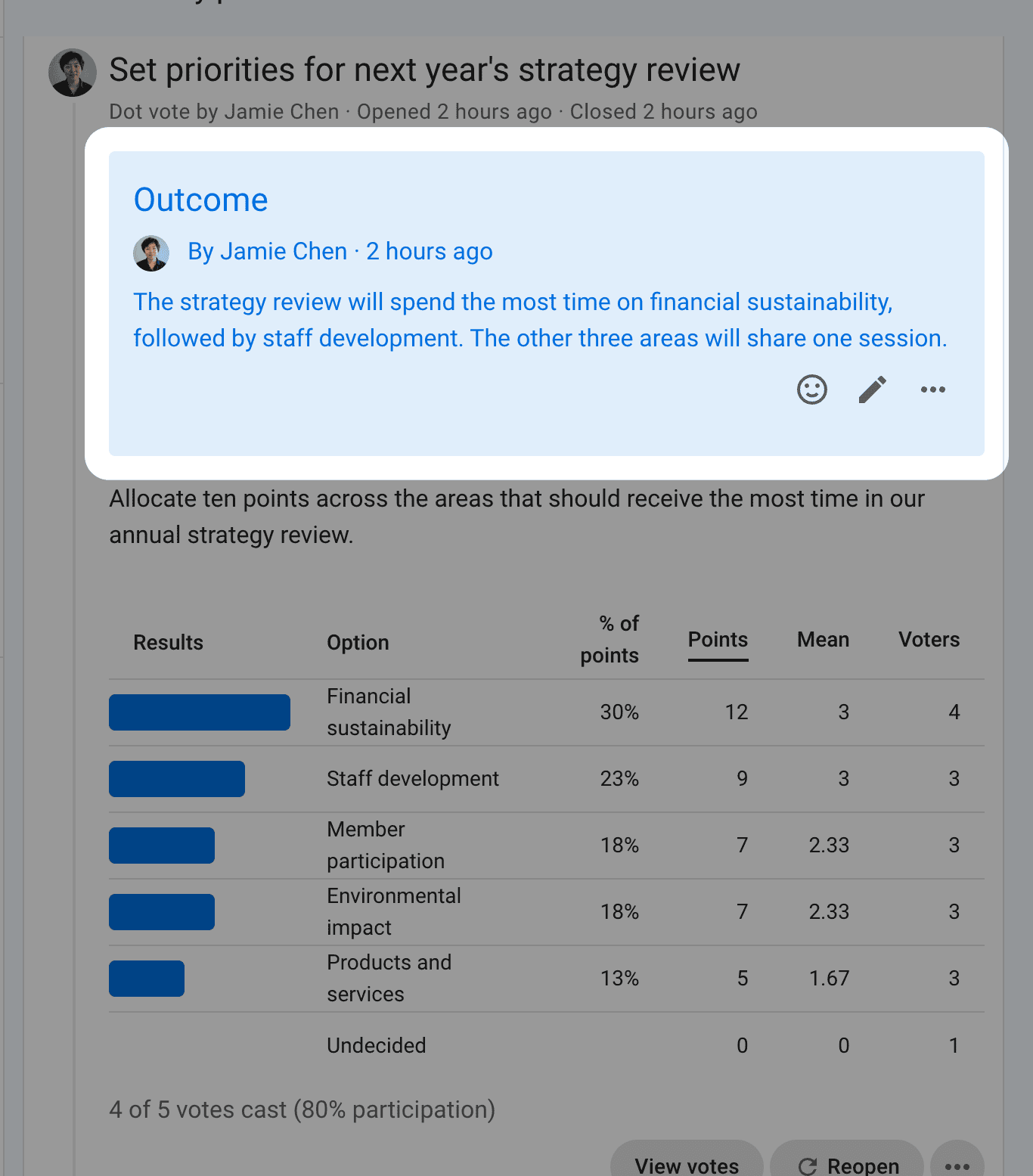Select the Products and services option row
The width and height of the screenshot is (1033, 1176).
547,979
